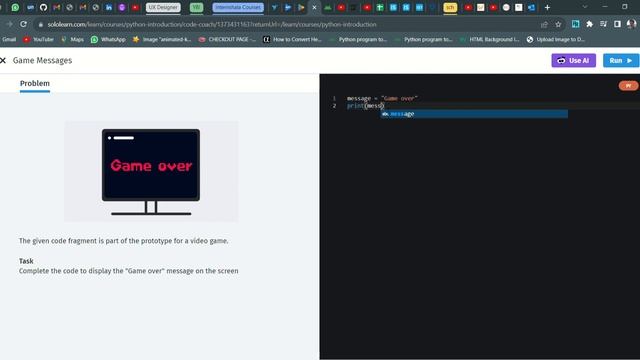Image resolution: width=640 pixels, height=360 pixels.
Task: Open the tab search dropdown chevron
Action: [x=584, y=7]
